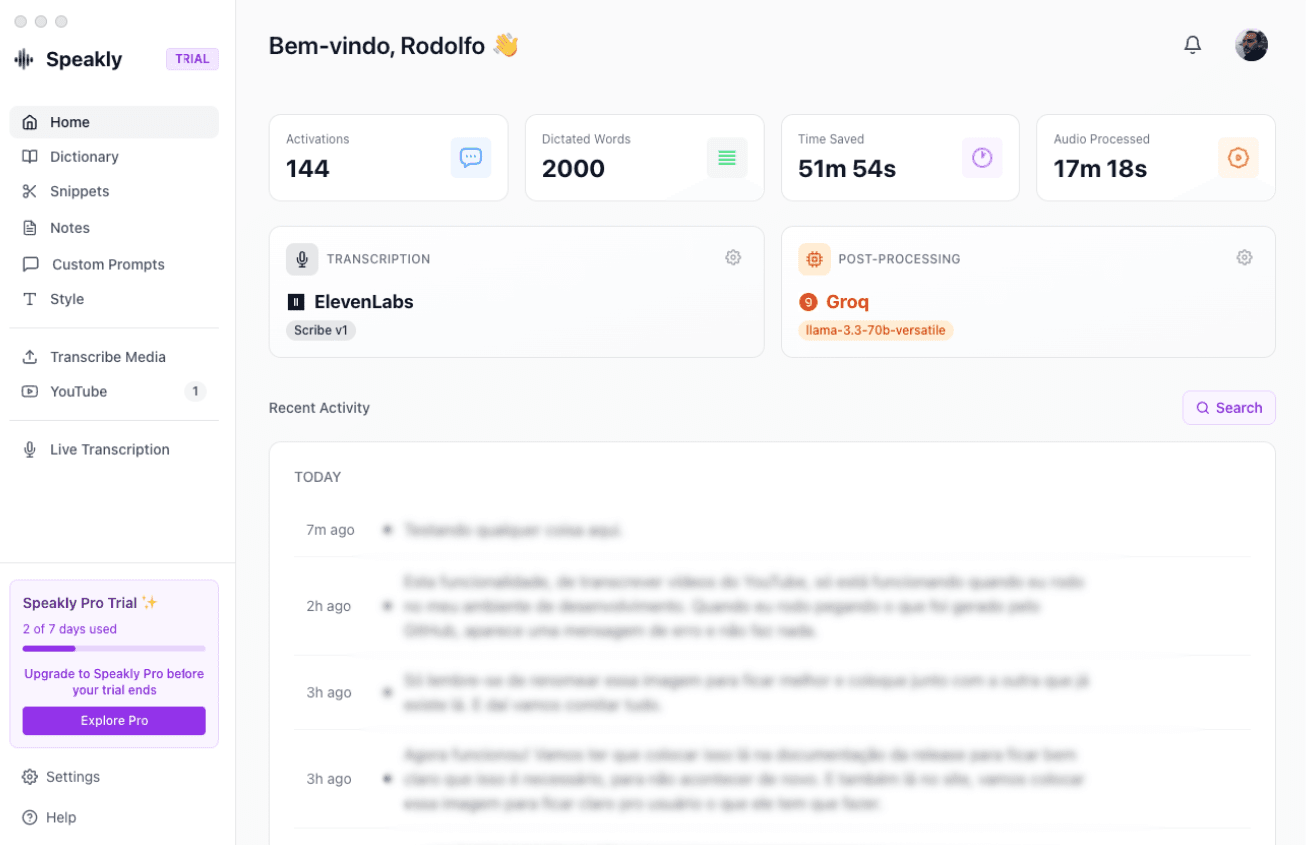
Task: Open the Post-Processing settings gear
Action: tap(1244, 257)
